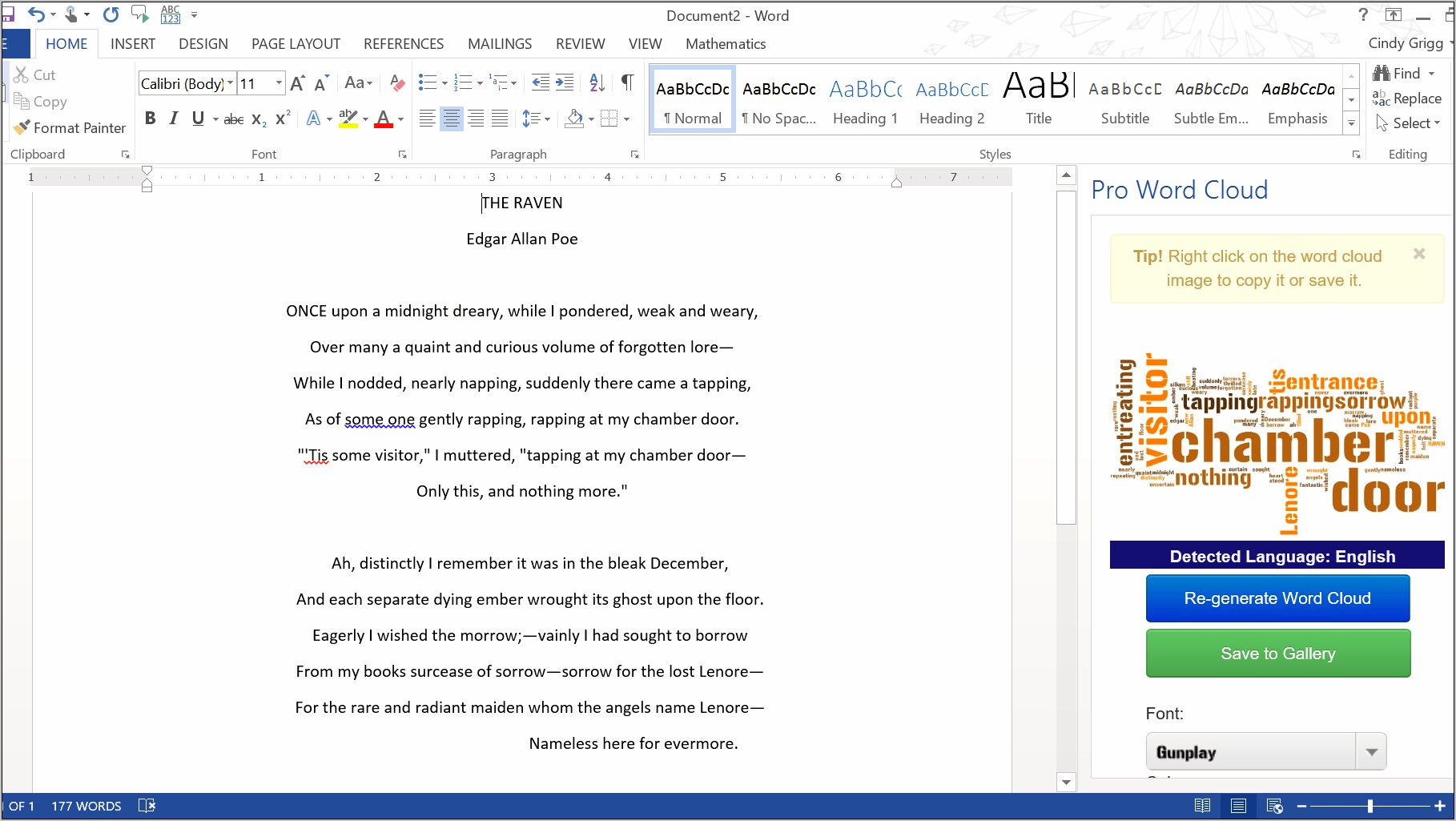Click the proofing errors icon in status bar
1456x821 pixels.
point(147,806)
